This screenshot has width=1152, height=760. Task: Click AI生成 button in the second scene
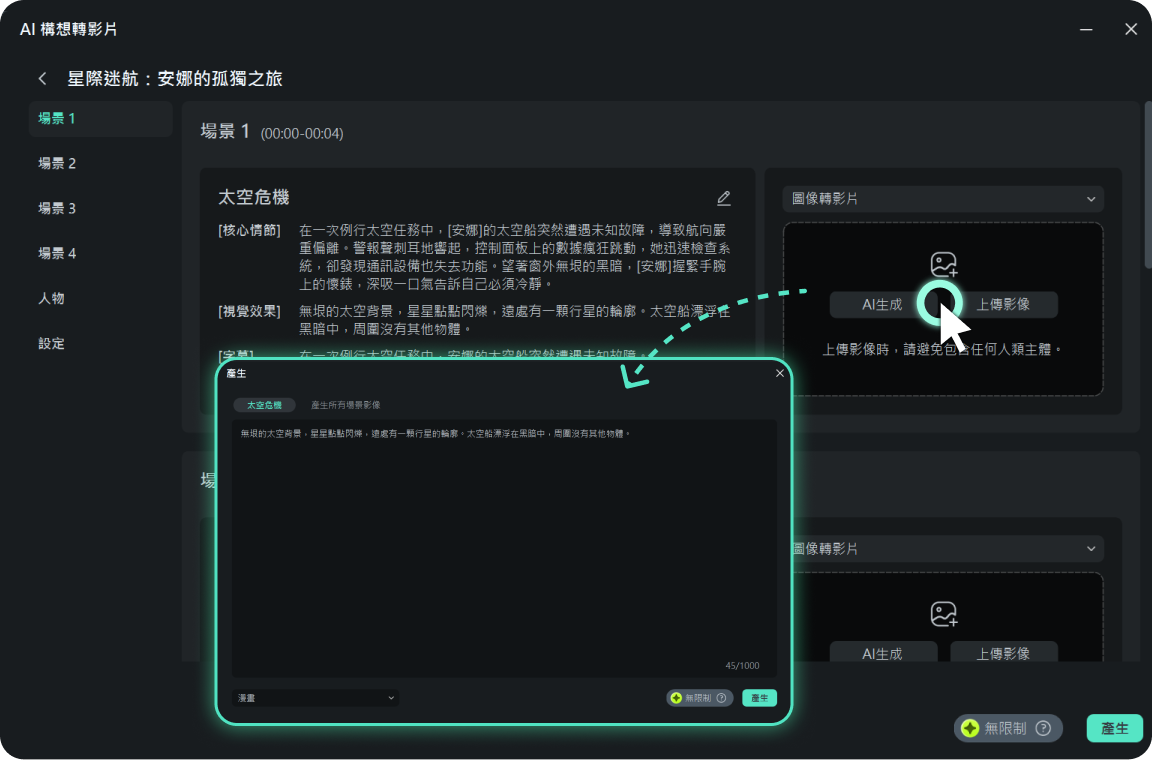click(x=883, y=652)
